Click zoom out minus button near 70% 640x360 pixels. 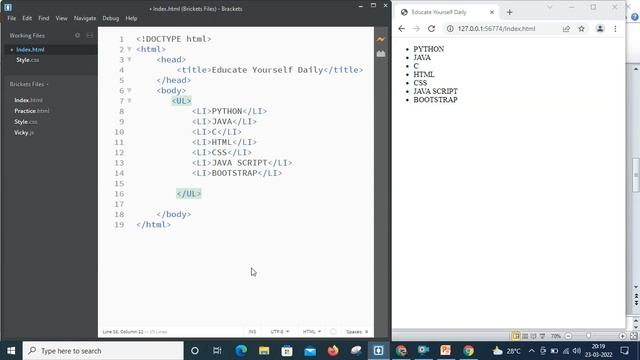tap(568, 336)
